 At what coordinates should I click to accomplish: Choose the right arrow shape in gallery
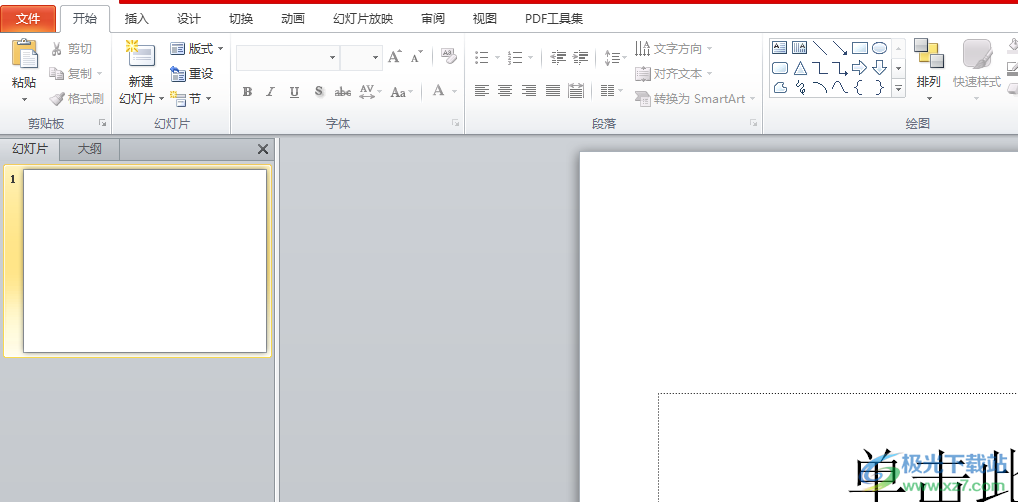tap(859, 68)
